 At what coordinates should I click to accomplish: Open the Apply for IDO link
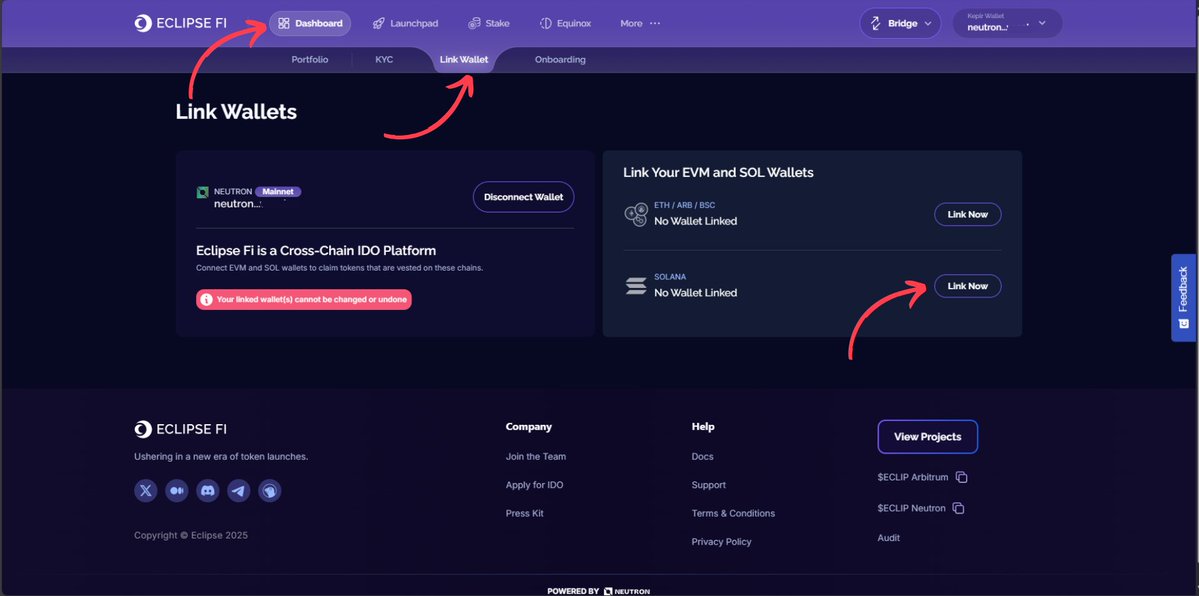pos(535,485)
